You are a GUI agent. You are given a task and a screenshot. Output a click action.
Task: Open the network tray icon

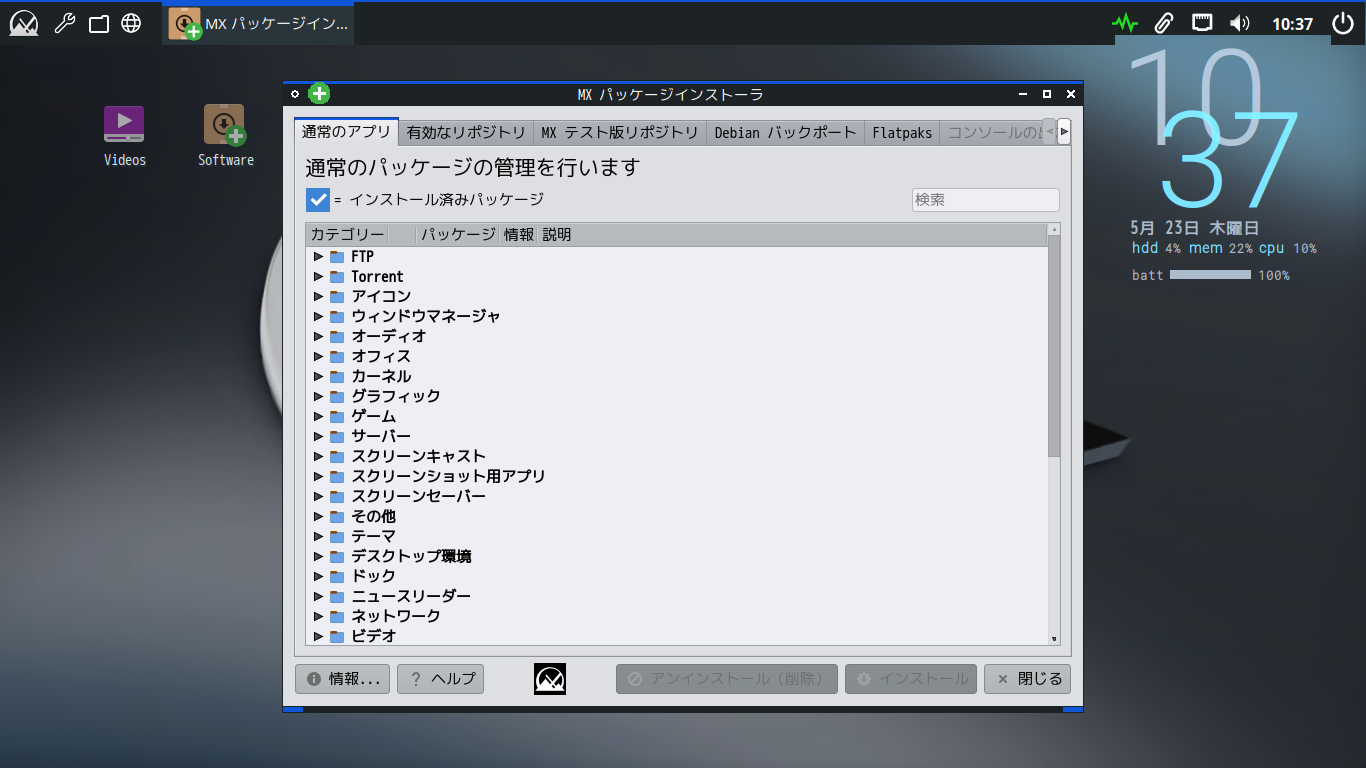[x=1202, y=23]
